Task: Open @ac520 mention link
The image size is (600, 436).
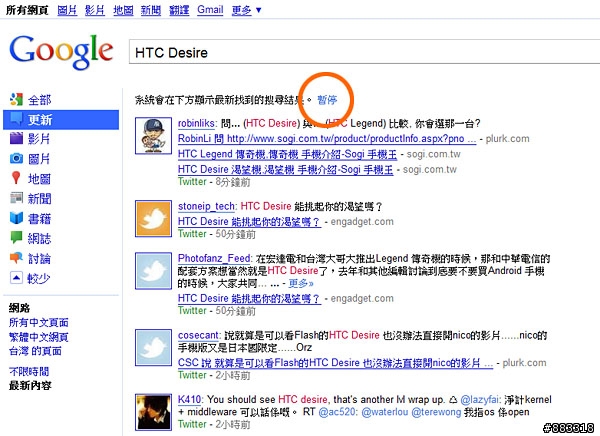Action: 338,412
